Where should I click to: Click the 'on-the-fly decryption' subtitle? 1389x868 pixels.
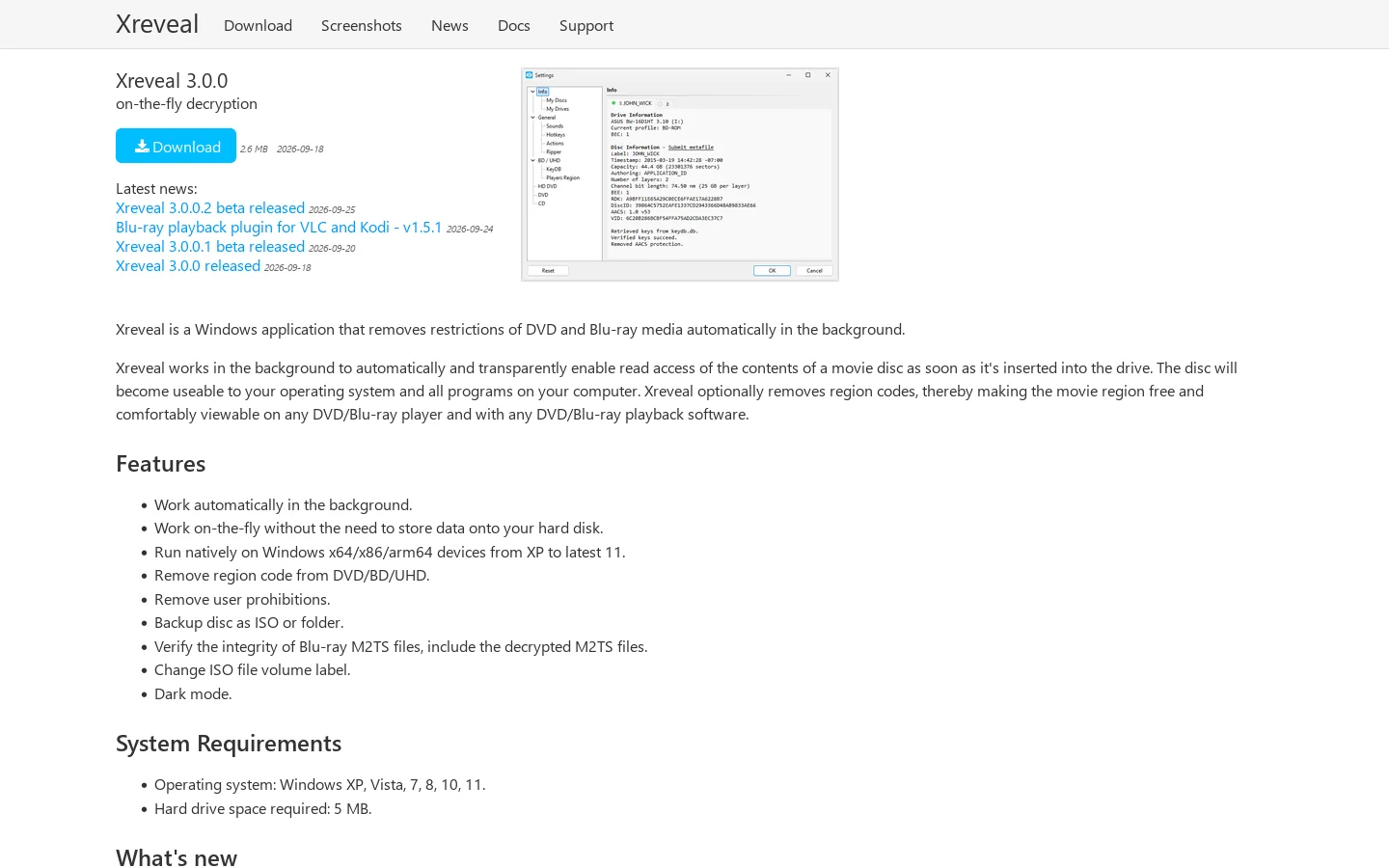coord(186,104)
